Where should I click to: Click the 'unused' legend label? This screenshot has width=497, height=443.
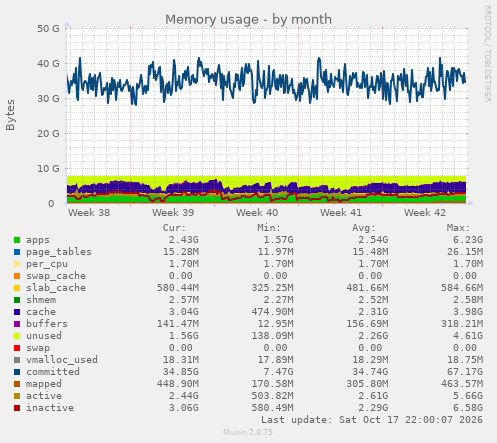44,336
